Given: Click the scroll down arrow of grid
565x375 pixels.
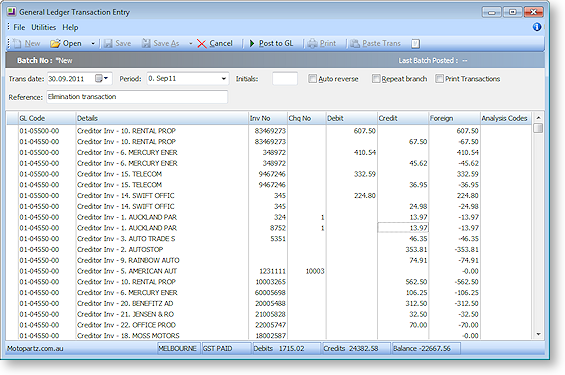Looking at the screenshot, I should point(538,334).
